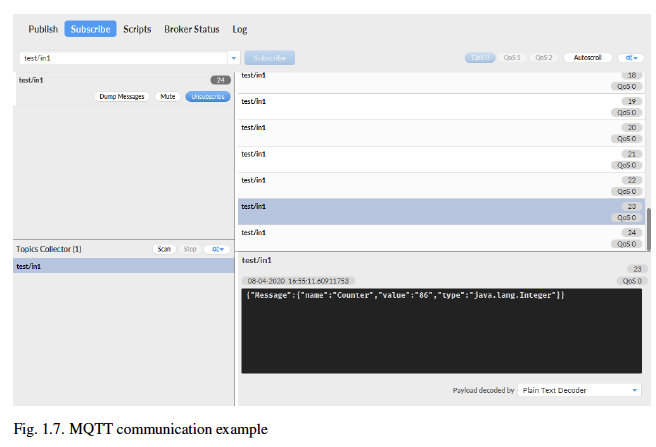Select QoS 0 subscription level
The width and height of the screenshot is (656, 447).
(480, 58)
